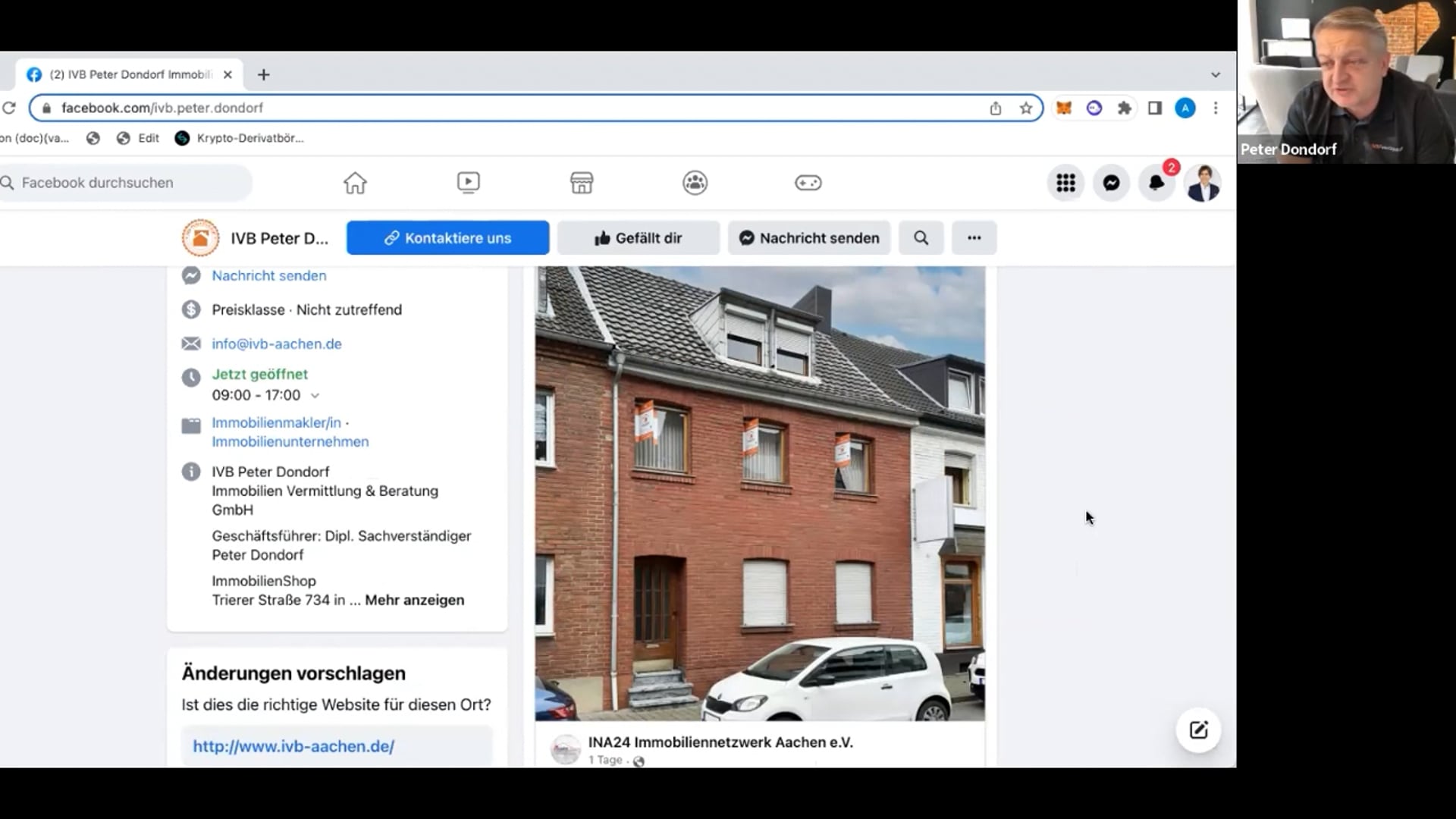This screenshot has height=819, width=1456.
Task: Toggle the browser side panel icon
Action: tap(1155, 108)
